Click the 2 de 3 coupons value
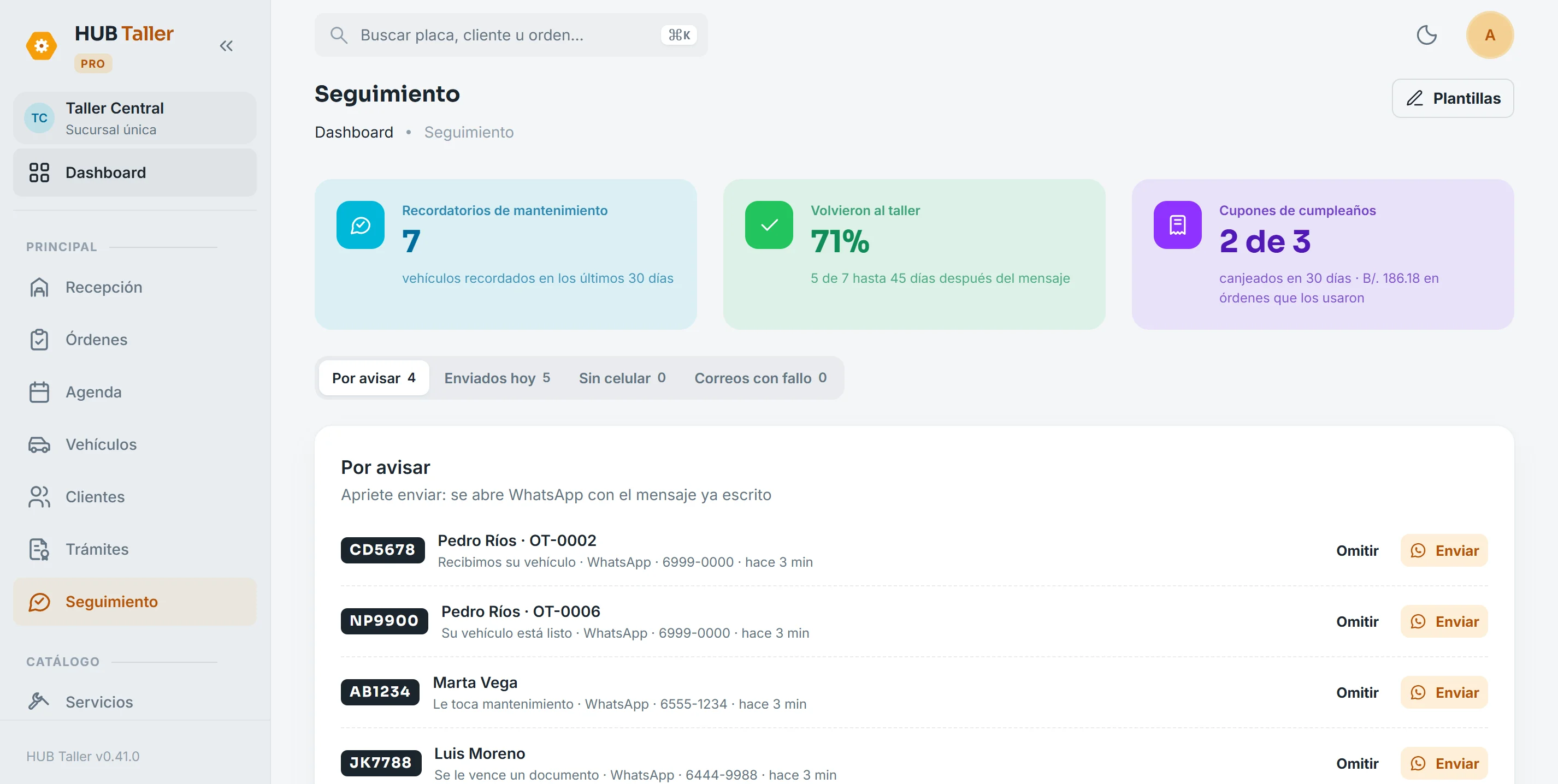This screenshot has width=1558, height=784. point(1265,241)
